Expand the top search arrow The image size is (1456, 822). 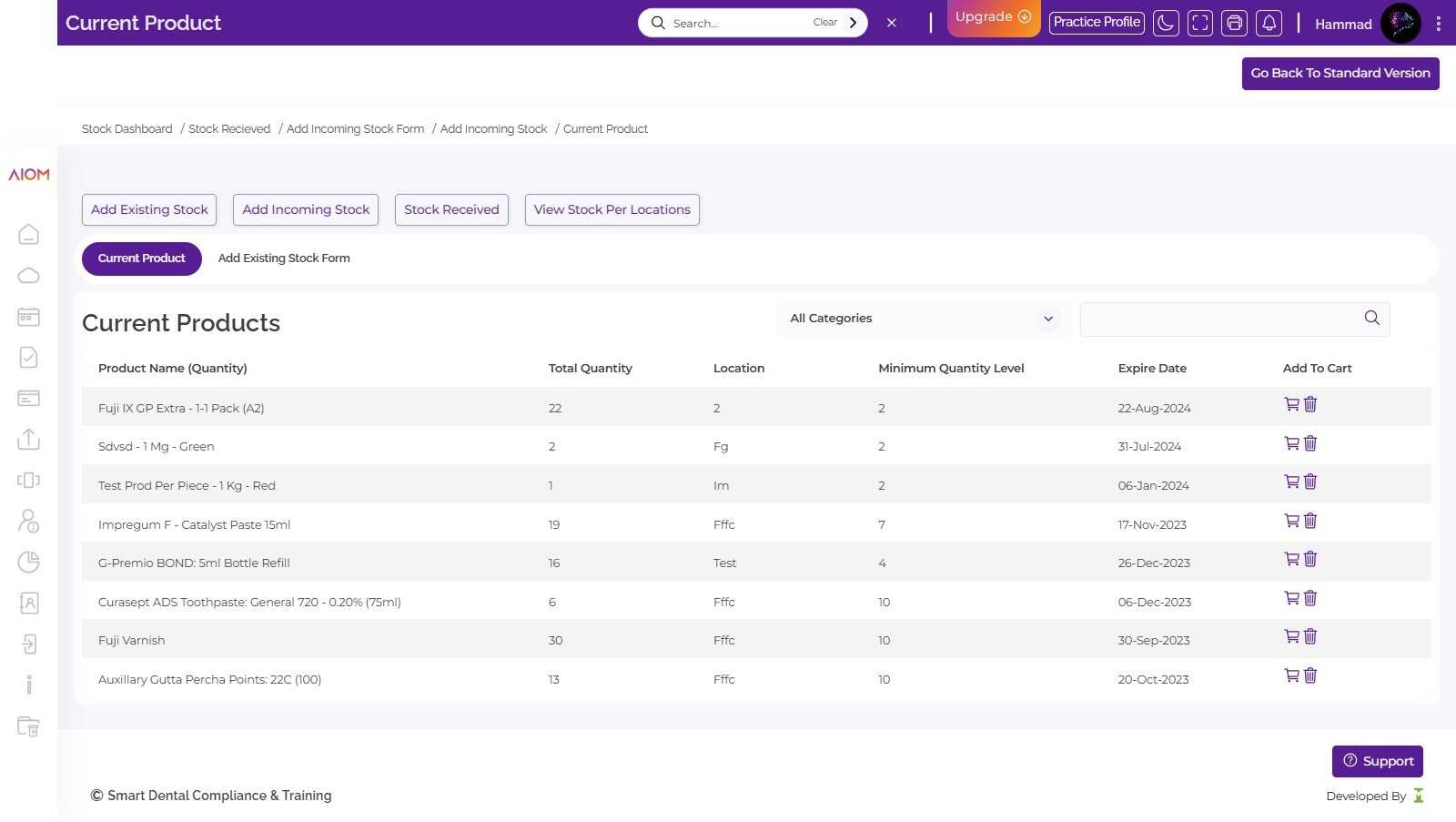coord(853,23)
